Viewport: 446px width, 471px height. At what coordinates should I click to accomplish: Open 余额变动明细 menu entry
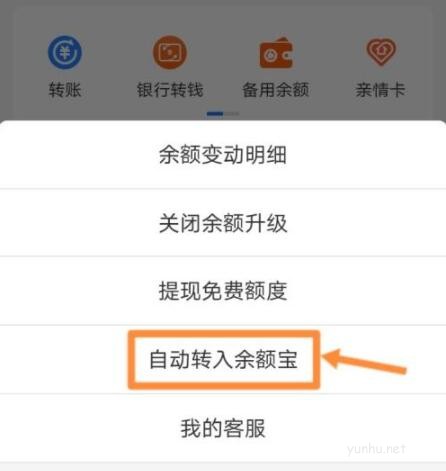point(223,155)
